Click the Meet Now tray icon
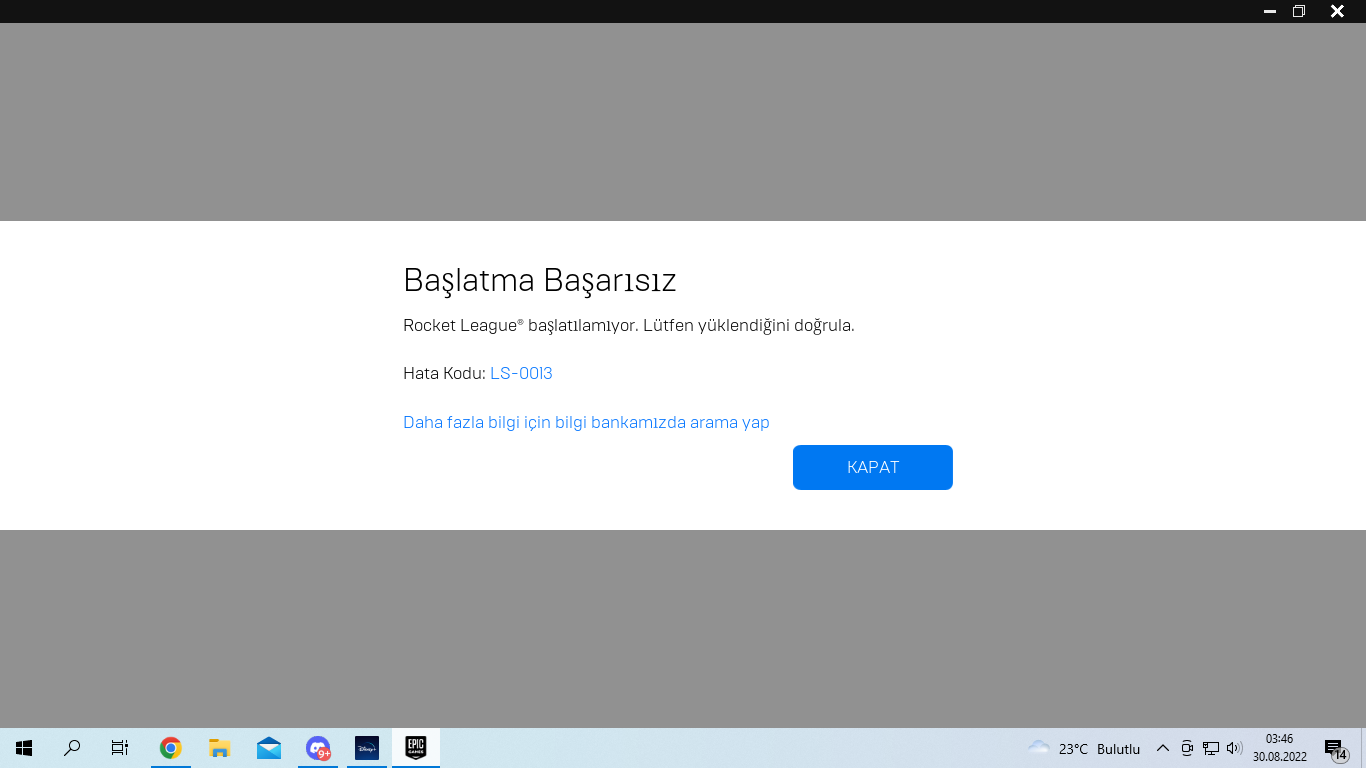 click(1187, 748)
